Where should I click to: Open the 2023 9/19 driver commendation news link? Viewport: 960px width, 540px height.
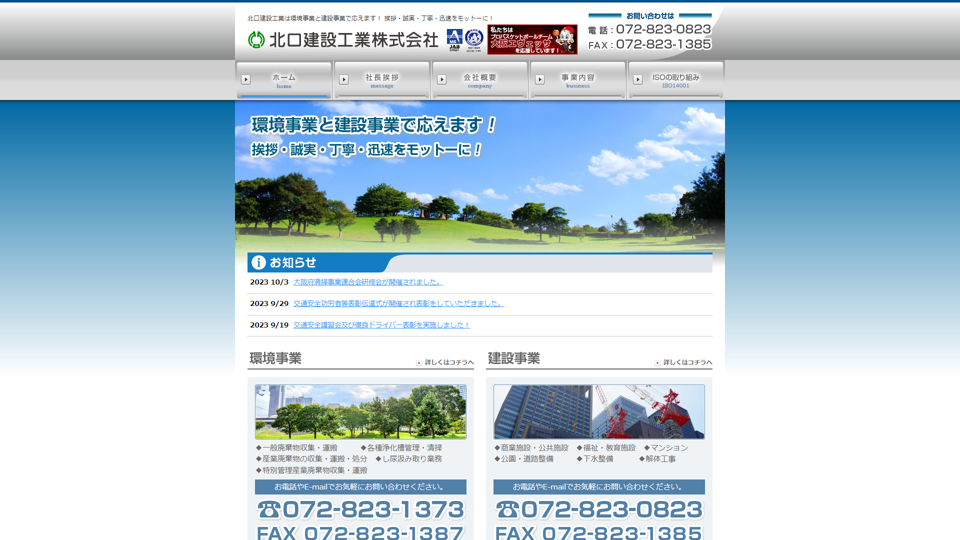[381, 325]
